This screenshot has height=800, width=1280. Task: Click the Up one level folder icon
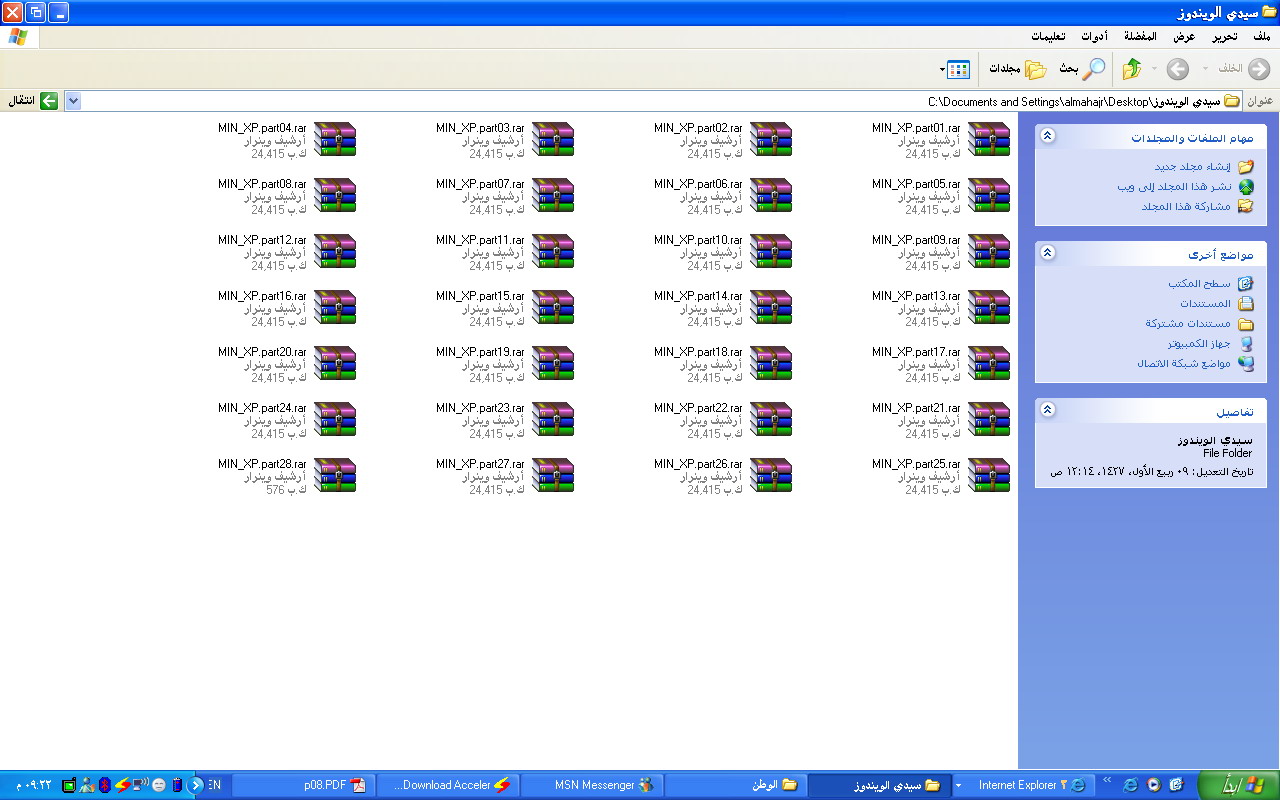[1132, 69]
